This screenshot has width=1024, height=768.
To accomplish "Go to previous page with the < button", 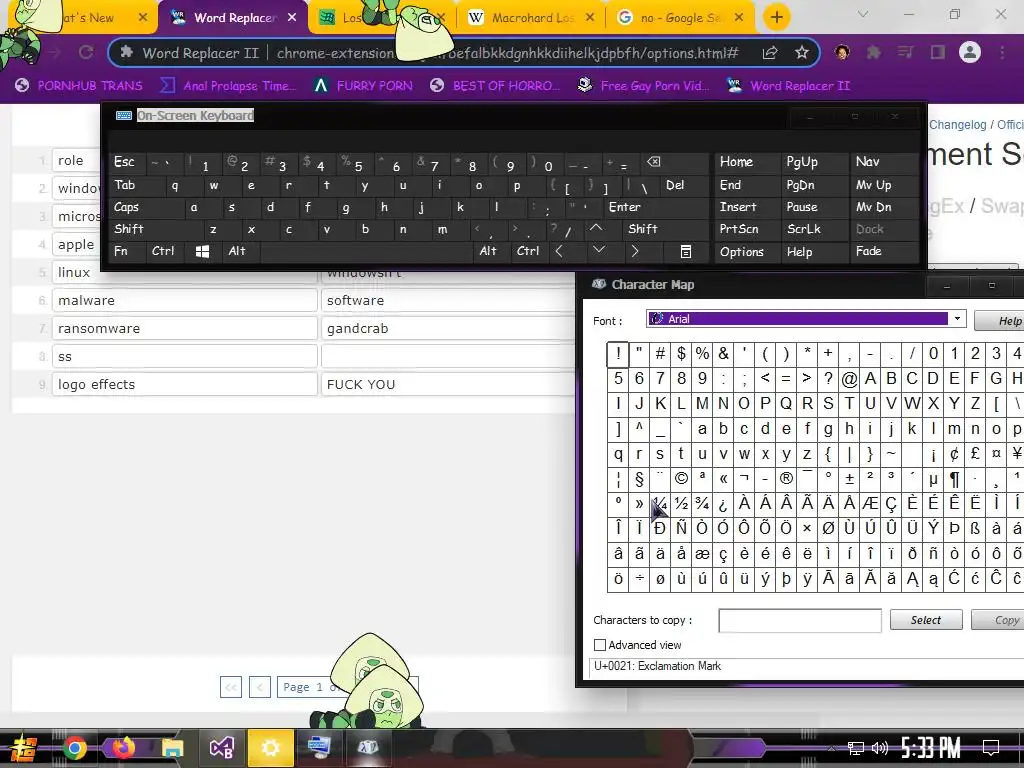I will pyautogui.click(x=260, y=687).
